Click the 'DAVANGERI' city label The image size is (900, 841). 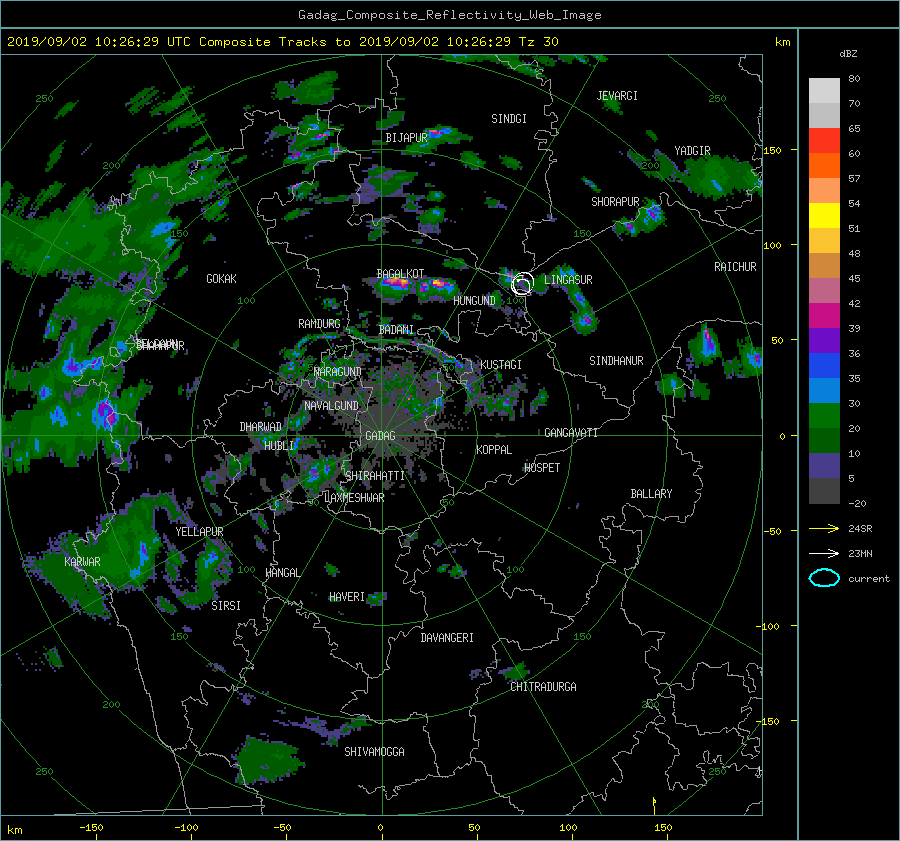tap(447, 638)
